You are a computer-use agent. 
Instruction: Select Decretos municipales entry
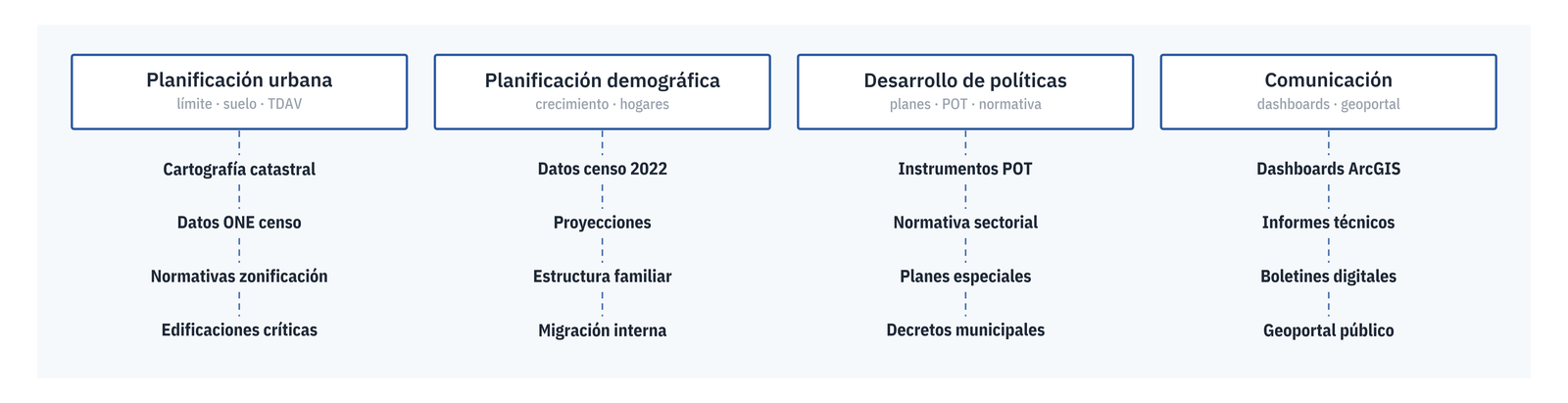click(x=965, y=330)
